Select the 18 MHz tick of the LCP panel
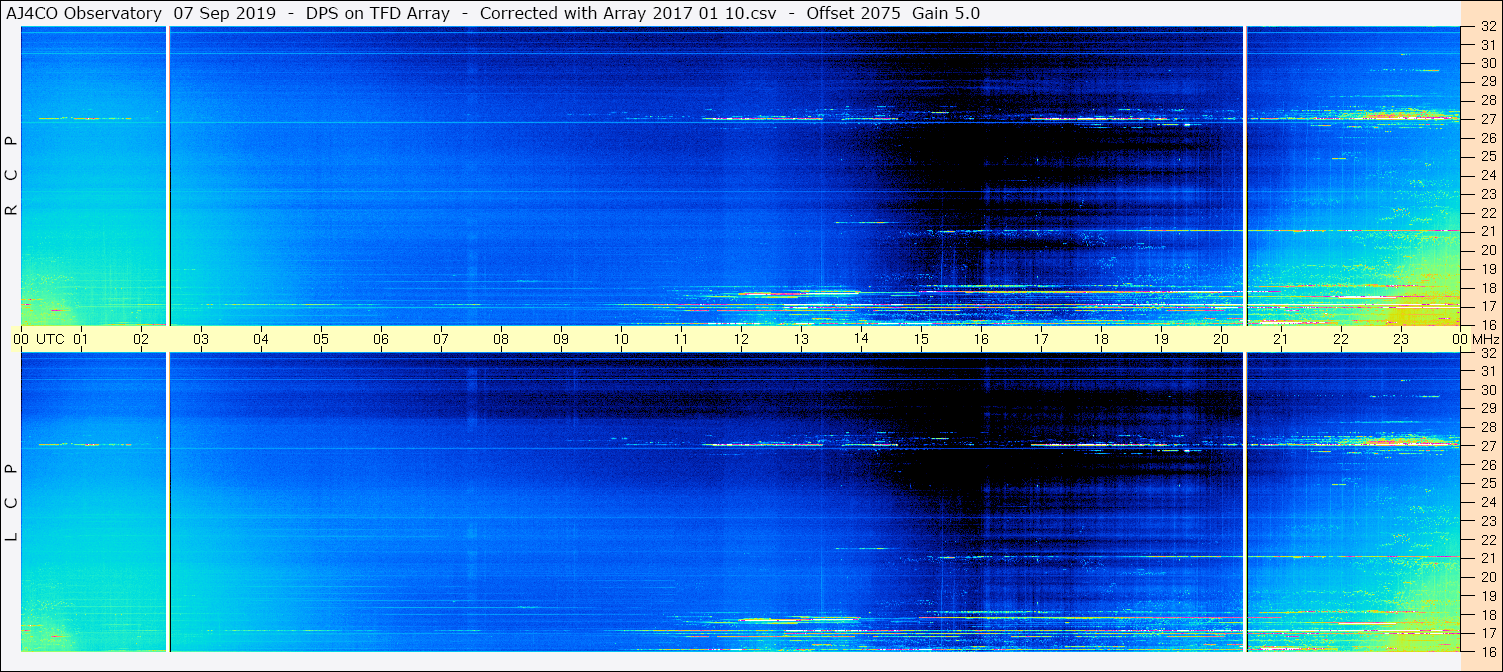 [x=1488, y=614]
